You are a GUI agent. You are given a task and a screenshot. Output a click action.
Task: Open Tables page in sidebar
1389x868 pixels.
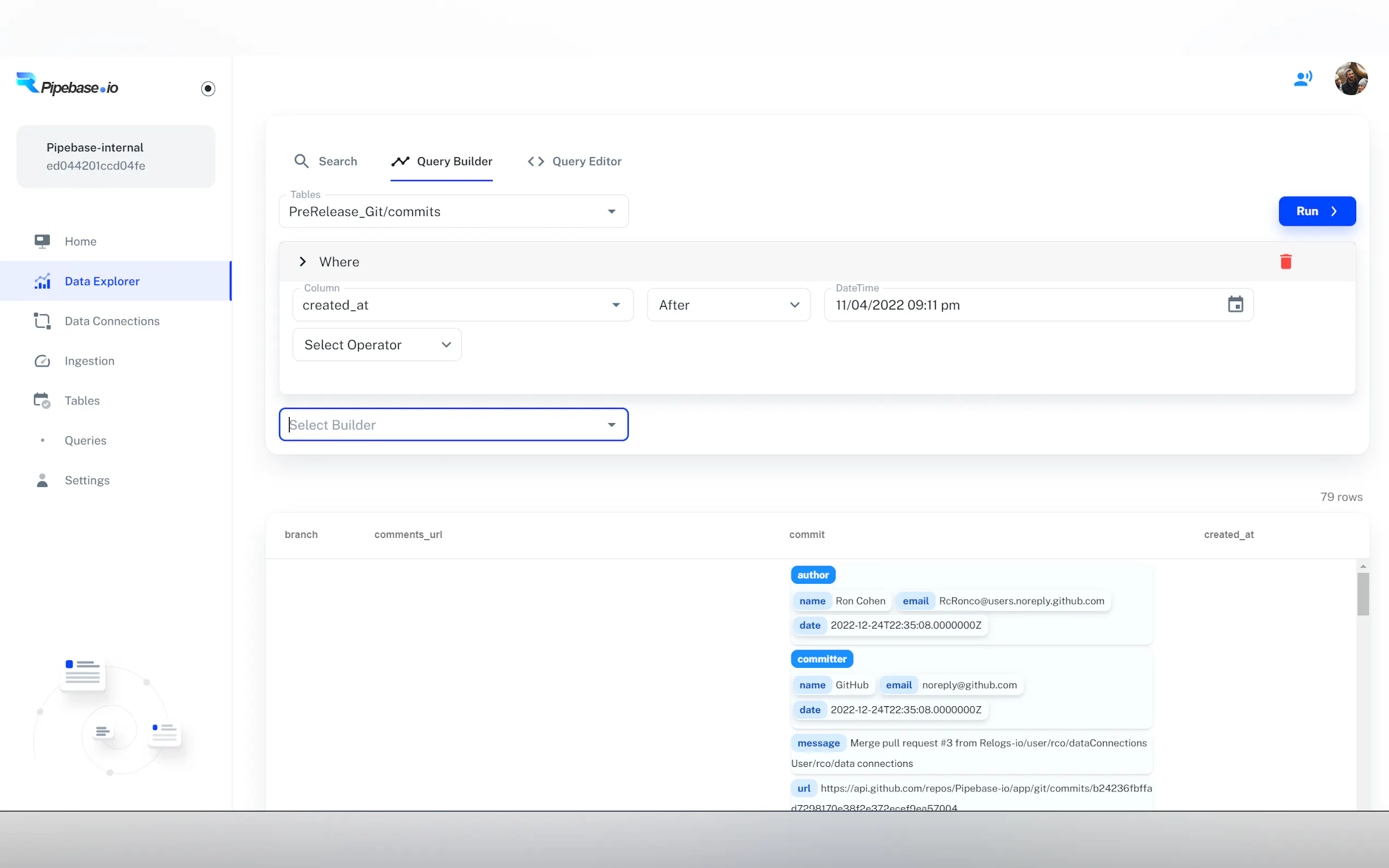pos(81,401)
